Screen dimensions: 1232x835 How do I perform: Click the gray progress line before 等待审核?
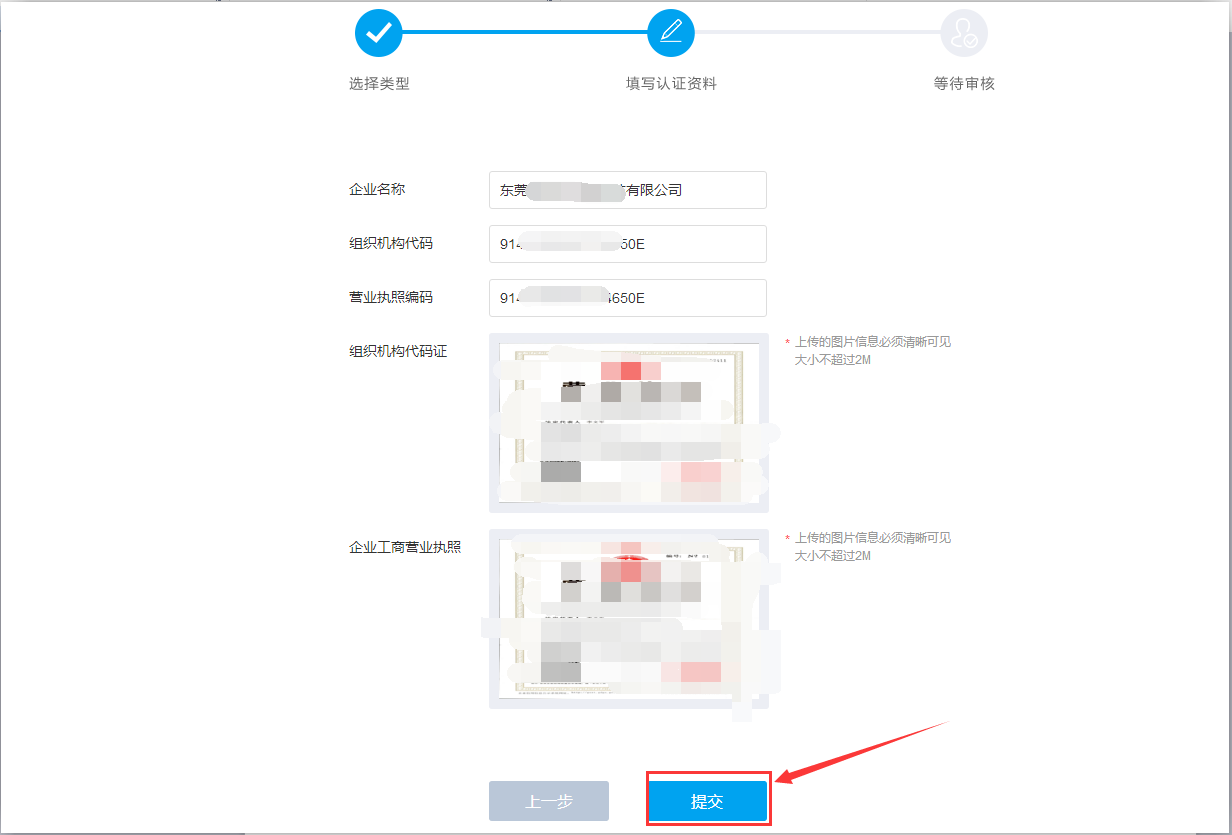[817, 33]
